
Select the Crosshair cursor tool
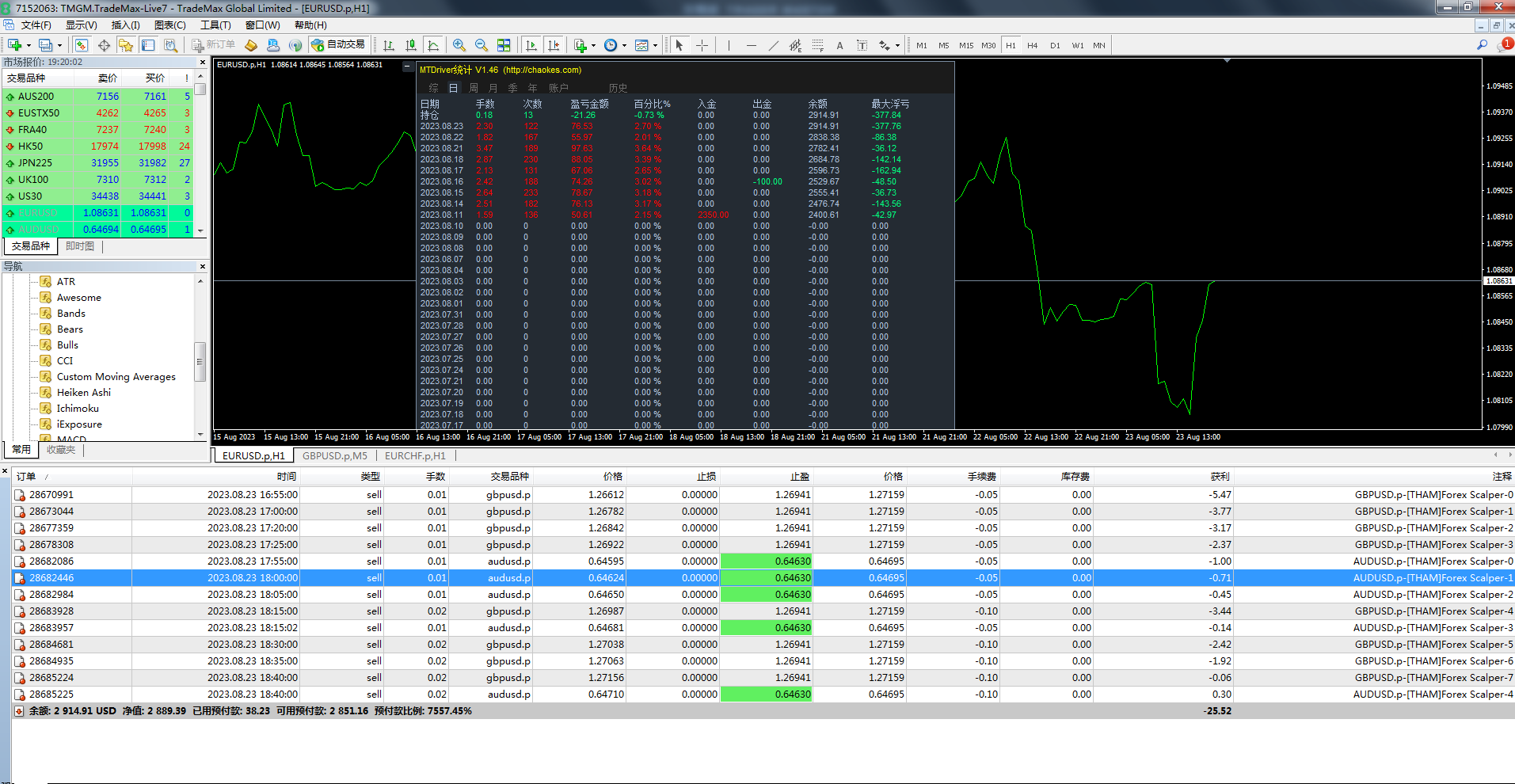(x=702, y=45)
